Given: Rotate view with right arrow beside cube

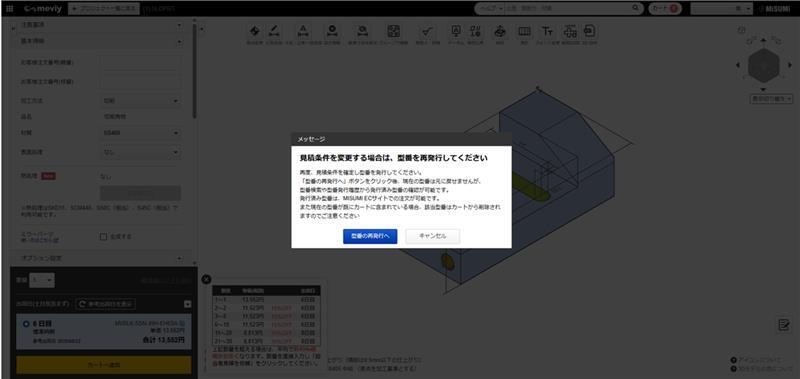Looking at the screenshot, I should [x=789, y=65].
